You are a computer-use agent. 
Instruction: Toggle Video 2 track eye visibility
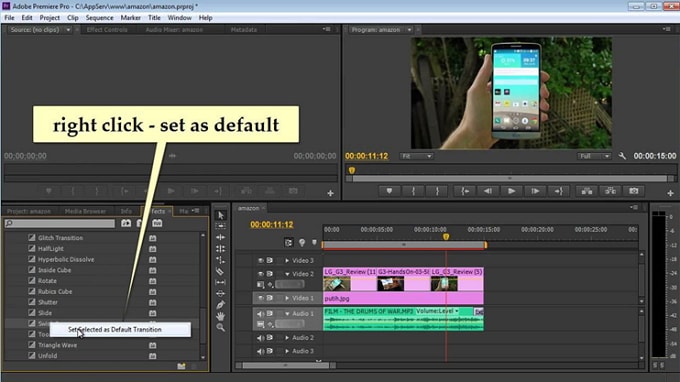pos(260,274)
